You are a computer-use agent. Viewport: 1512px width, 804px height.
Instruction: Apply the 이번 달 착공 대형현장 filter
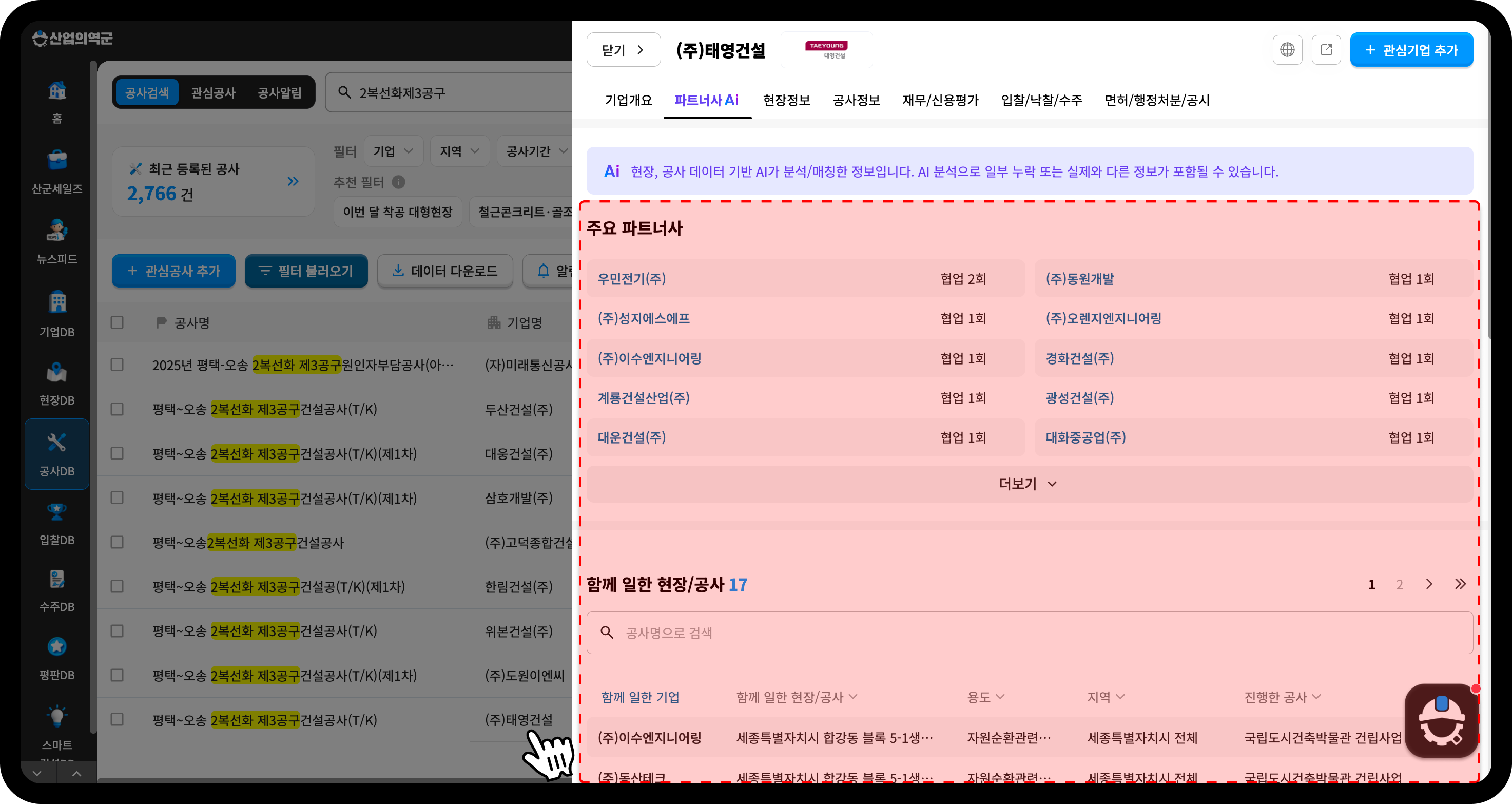(x=398, y=212)
